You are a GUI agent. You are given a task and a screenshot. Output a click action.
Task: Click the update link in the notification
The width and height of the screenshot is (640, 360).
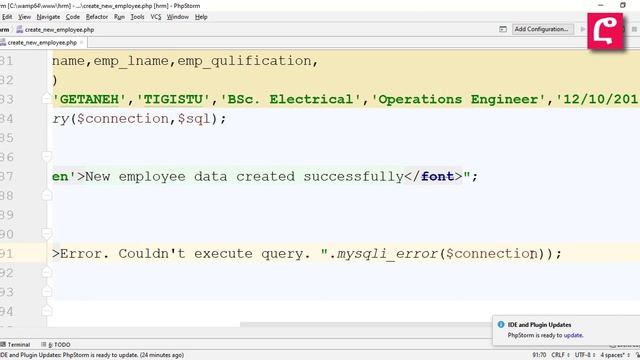573,335
